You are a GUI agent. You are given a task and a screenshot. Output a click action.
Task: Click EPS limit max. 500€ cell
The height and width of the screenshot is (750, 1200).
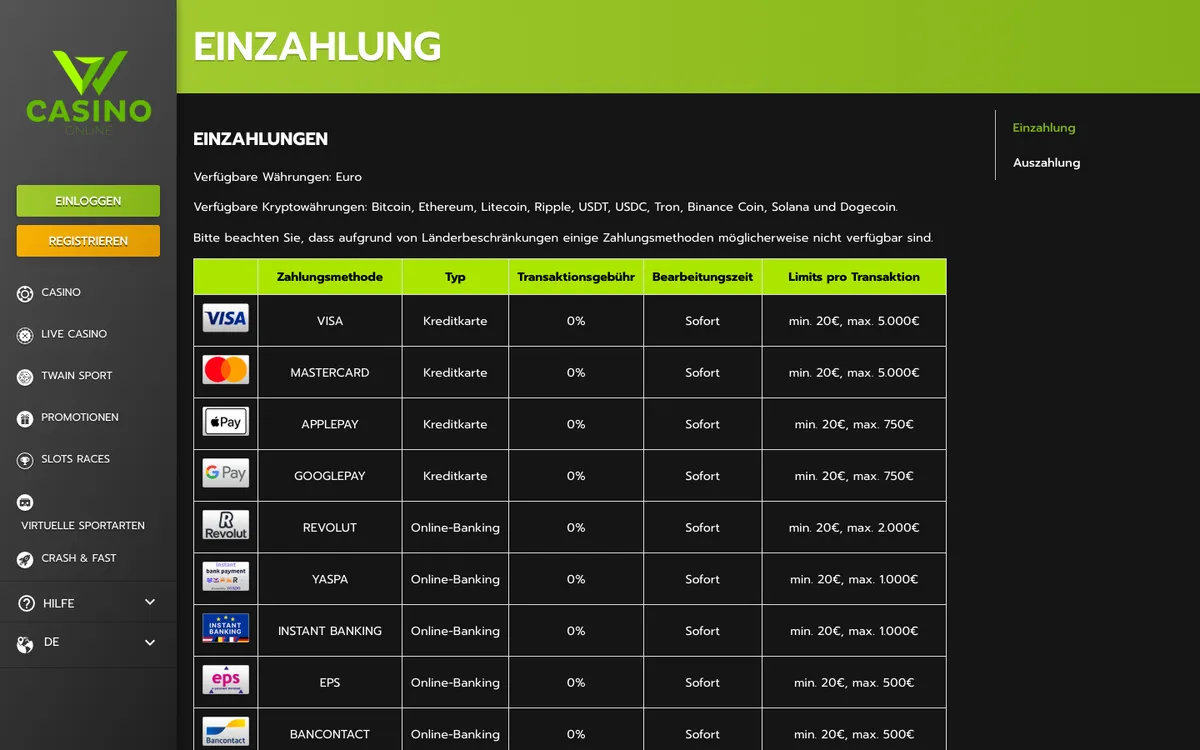tap(854, 683)
